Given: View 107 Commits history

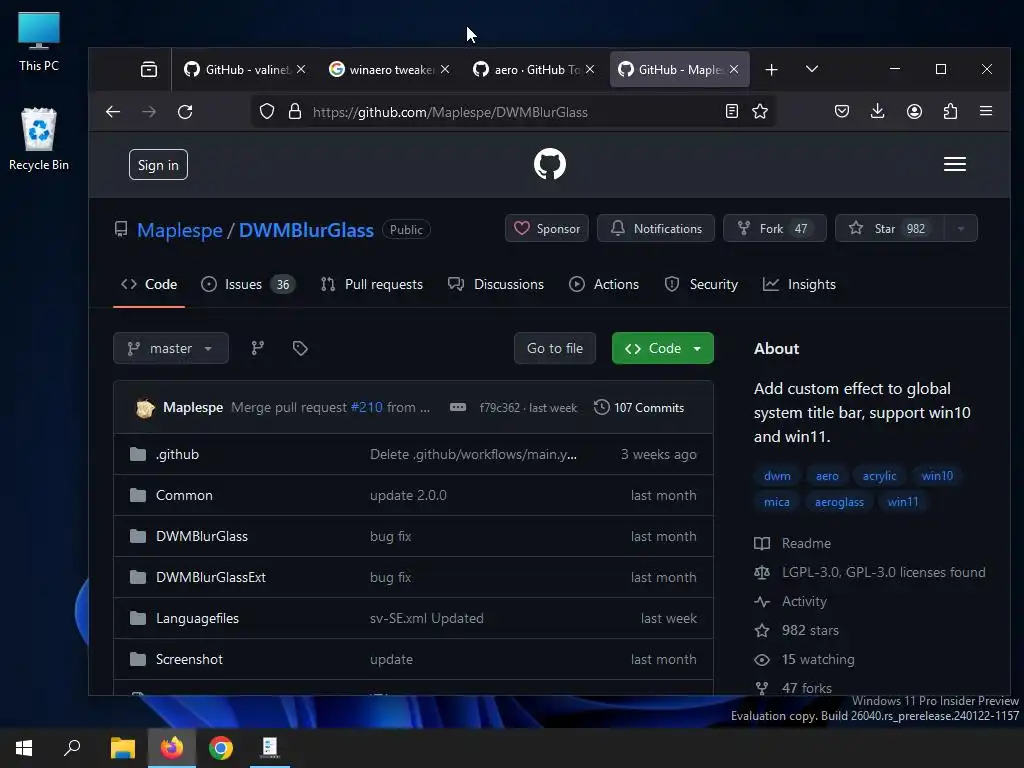Looking at the screenshot, I should [639, 408].
